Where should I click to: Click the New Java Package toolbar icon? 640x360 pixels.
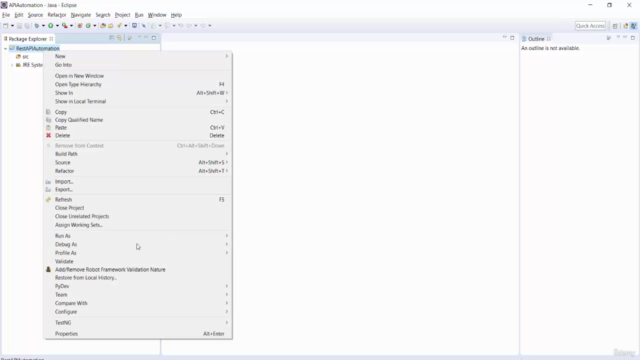(80, 26)
